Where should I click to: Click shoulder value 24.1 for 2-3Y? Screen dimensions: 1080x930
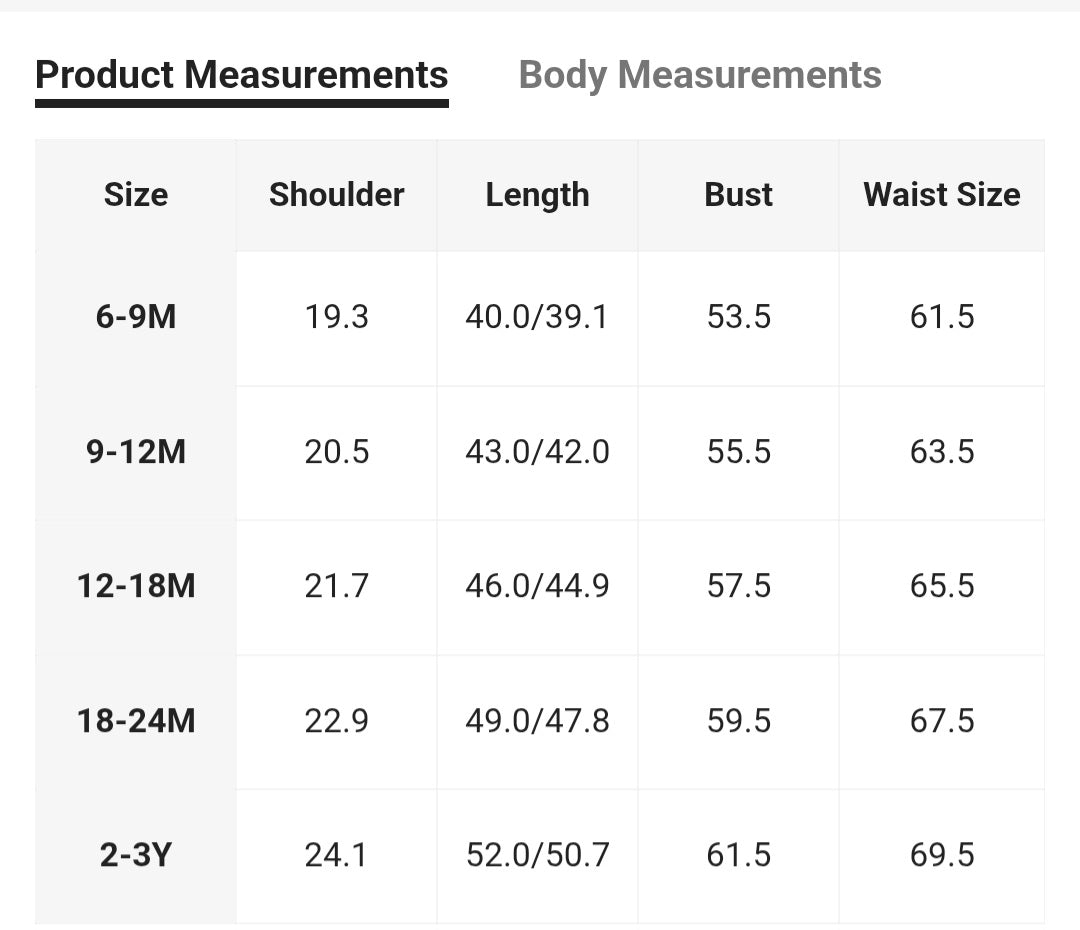click(x=337, y=855)
